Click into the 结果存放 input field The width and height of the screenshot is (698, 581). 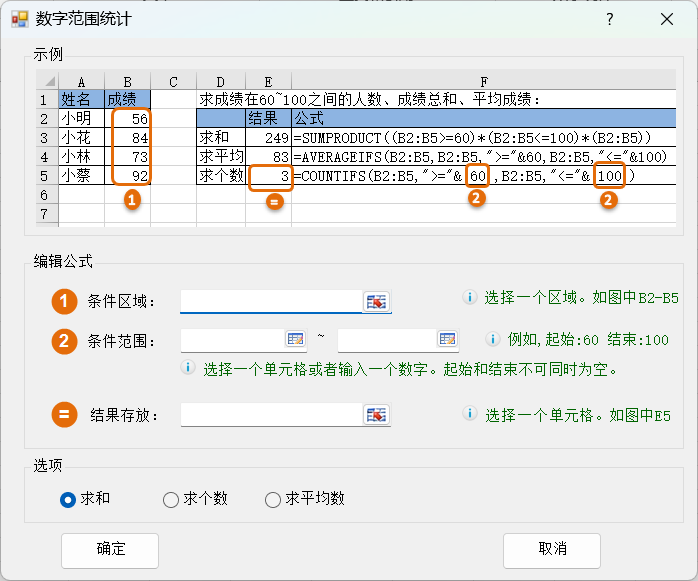(270, 415)
